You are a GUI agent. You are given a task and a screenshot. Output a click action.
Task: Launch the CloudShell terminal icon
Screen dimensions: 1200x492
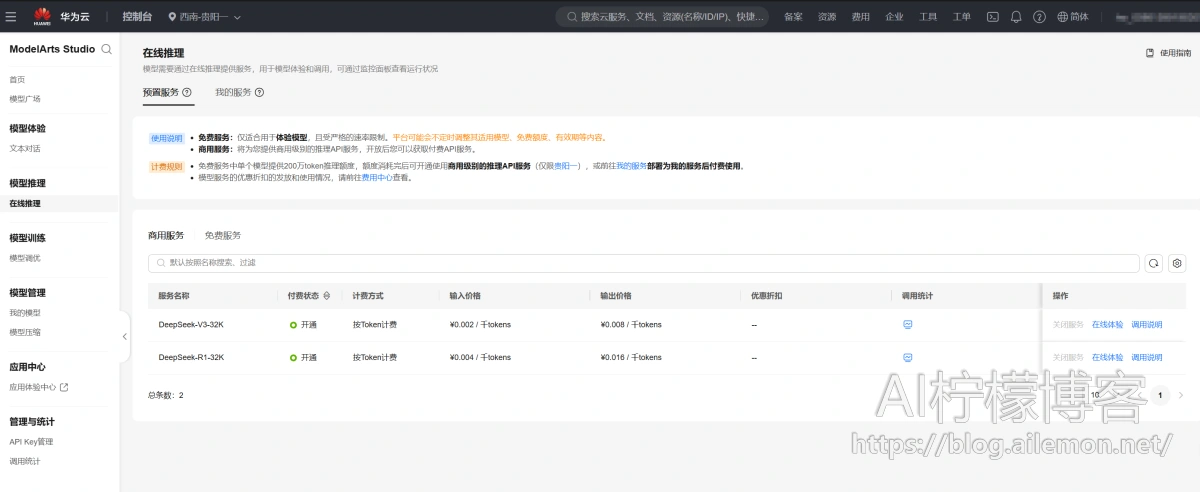(x=992, y=17)
